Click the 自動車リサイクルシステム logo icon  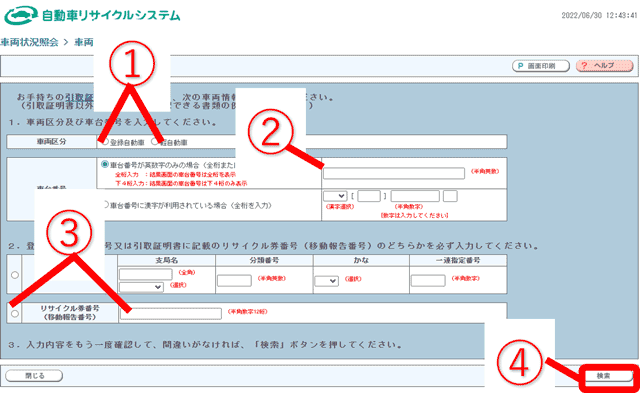tap(21, 16)
